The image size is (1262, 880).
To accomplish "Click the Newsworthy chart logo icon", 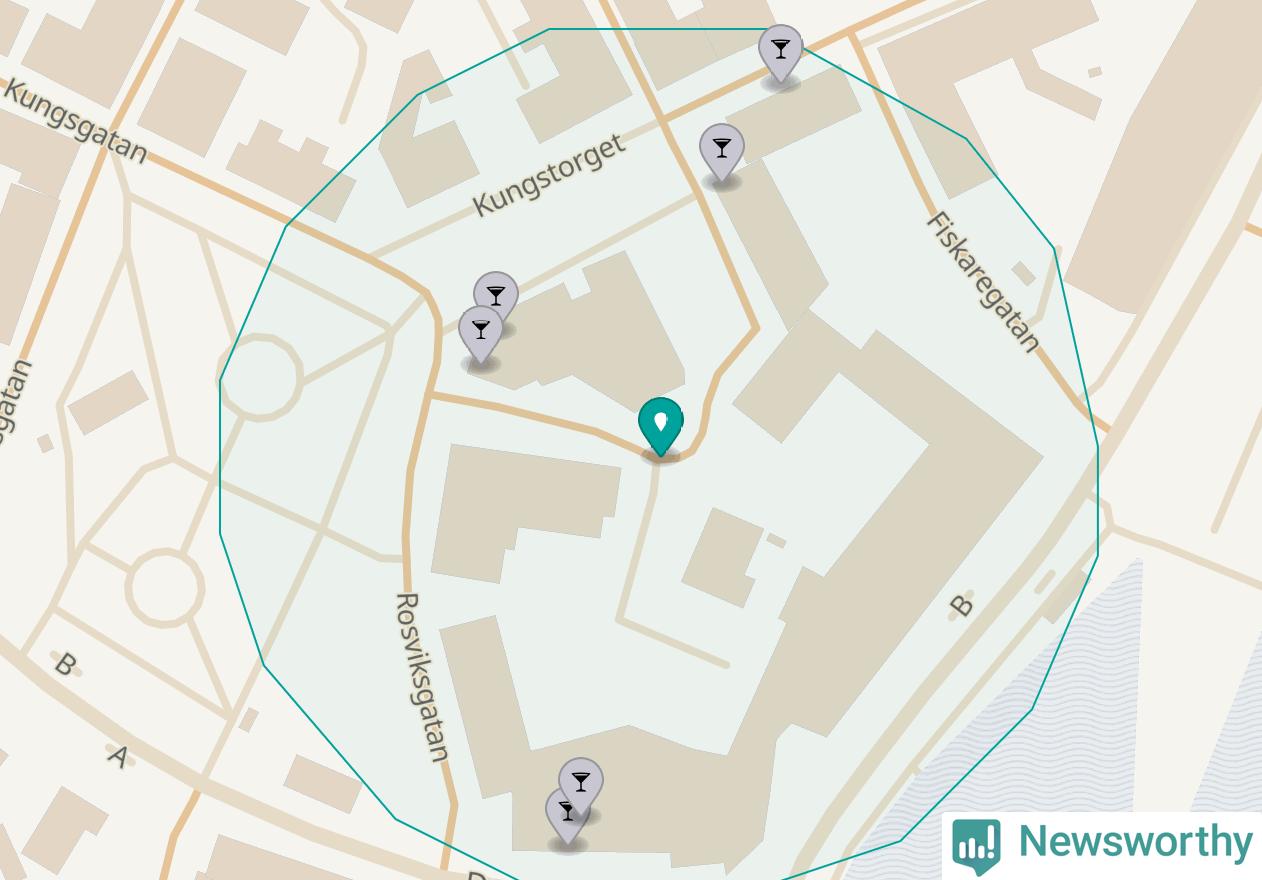I will pos(976,846).
